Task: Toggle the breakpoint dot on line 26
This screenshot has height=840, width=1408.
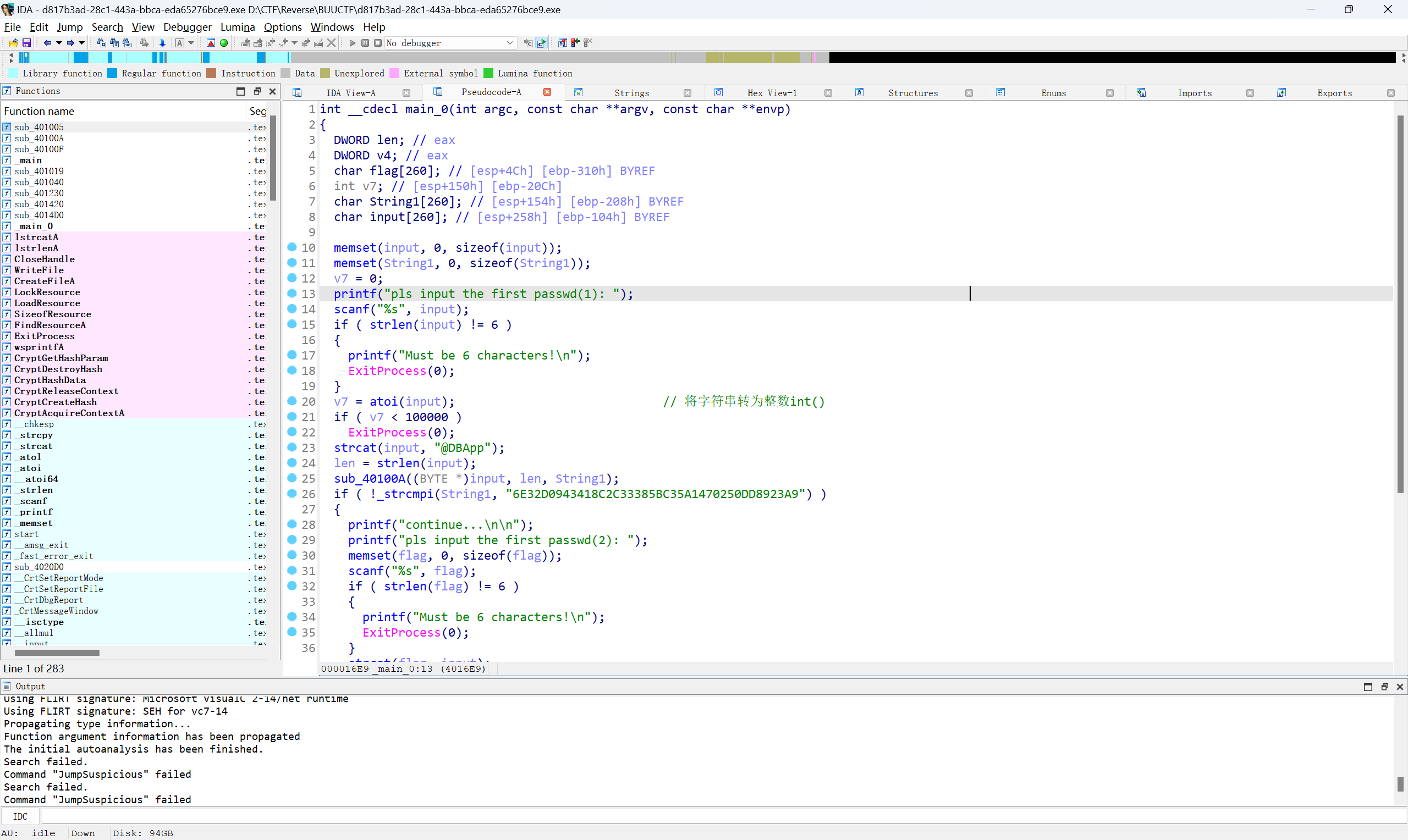Action: (292, 493)
